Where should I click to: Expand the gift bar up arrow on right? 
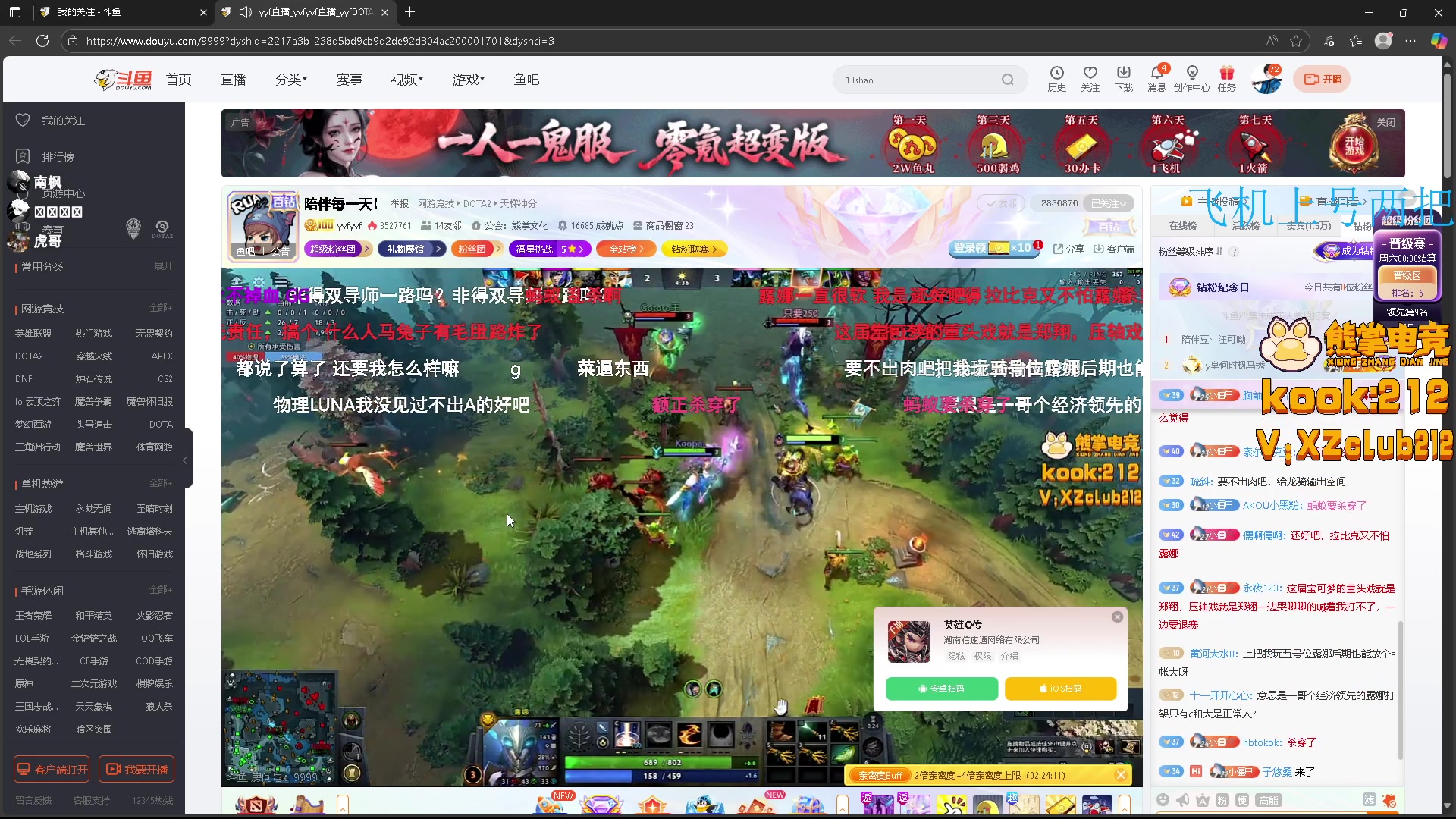(1125, 805)
